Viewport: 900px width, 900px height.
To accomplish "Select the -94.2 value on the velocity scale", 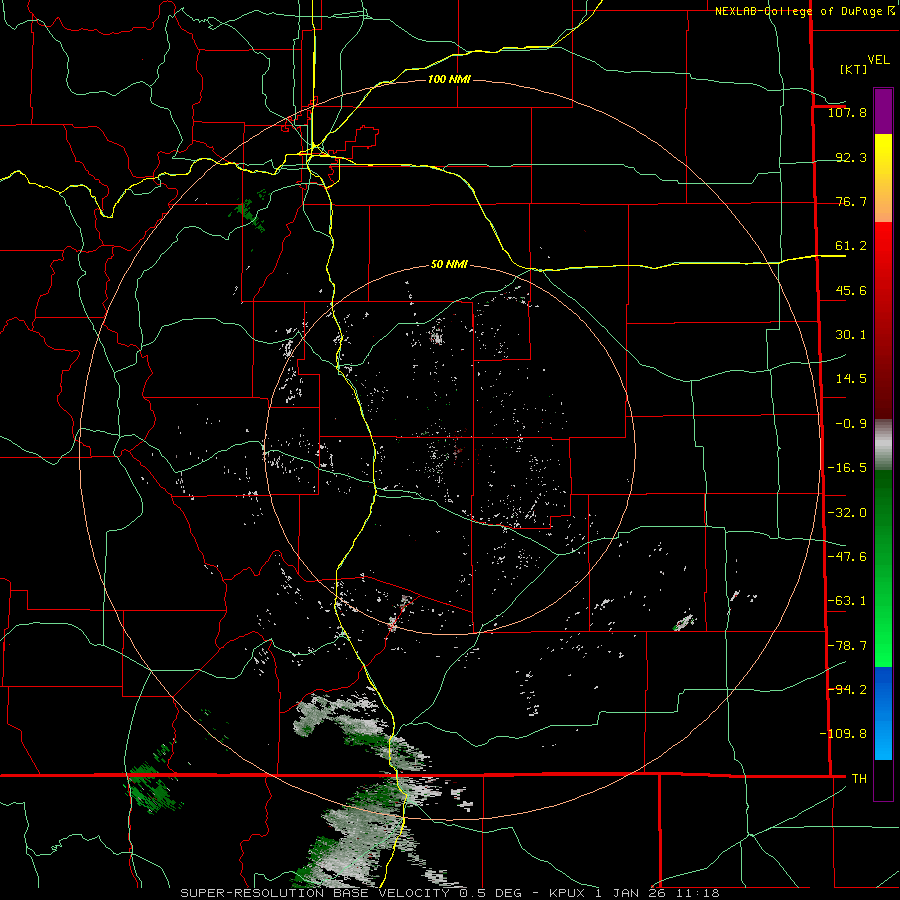I will 847,690.
